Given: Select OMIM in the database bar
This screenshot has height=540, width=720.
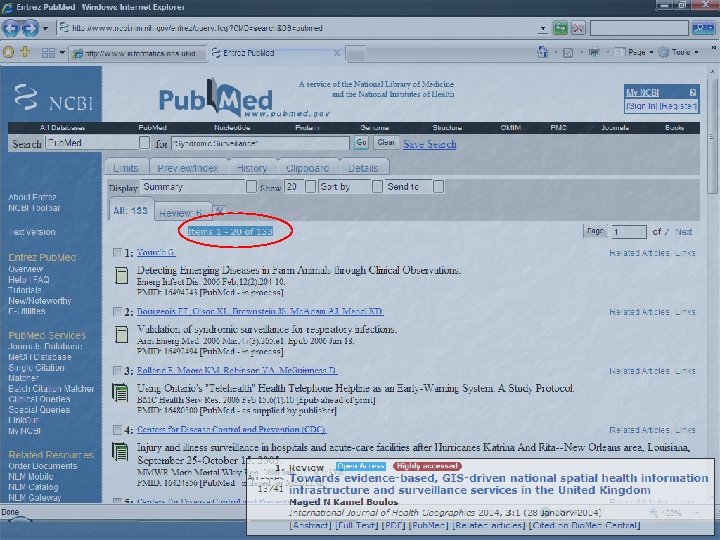Looking at the screenshot, I should click(x=511, y=128).
